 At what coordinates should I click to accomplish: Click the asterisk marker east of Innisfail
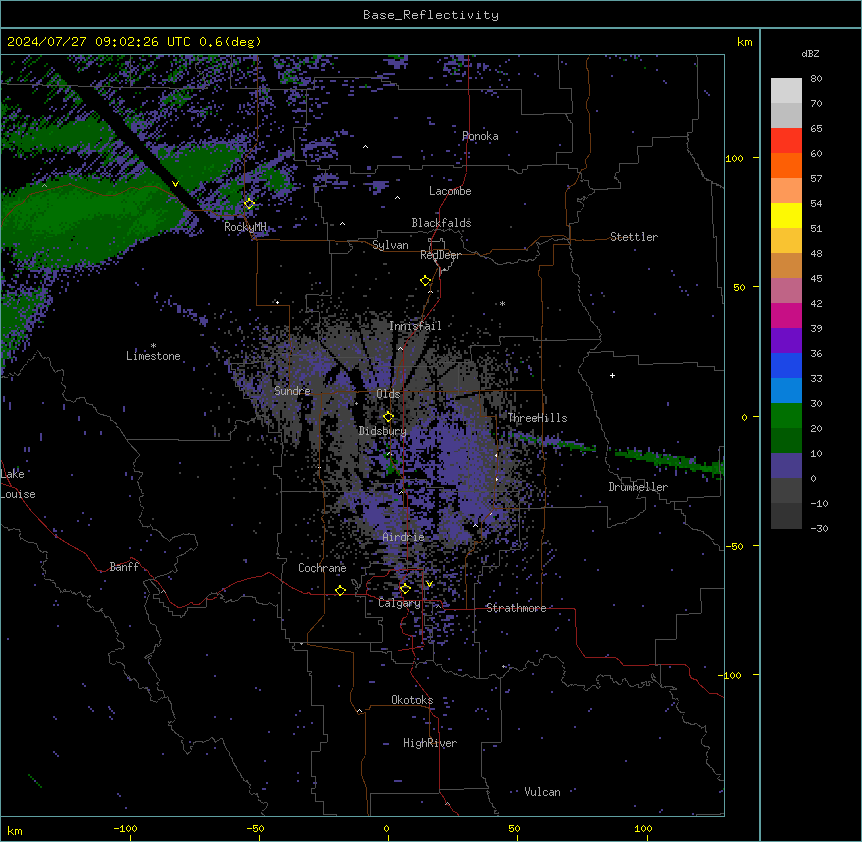[x=502, y=303]
